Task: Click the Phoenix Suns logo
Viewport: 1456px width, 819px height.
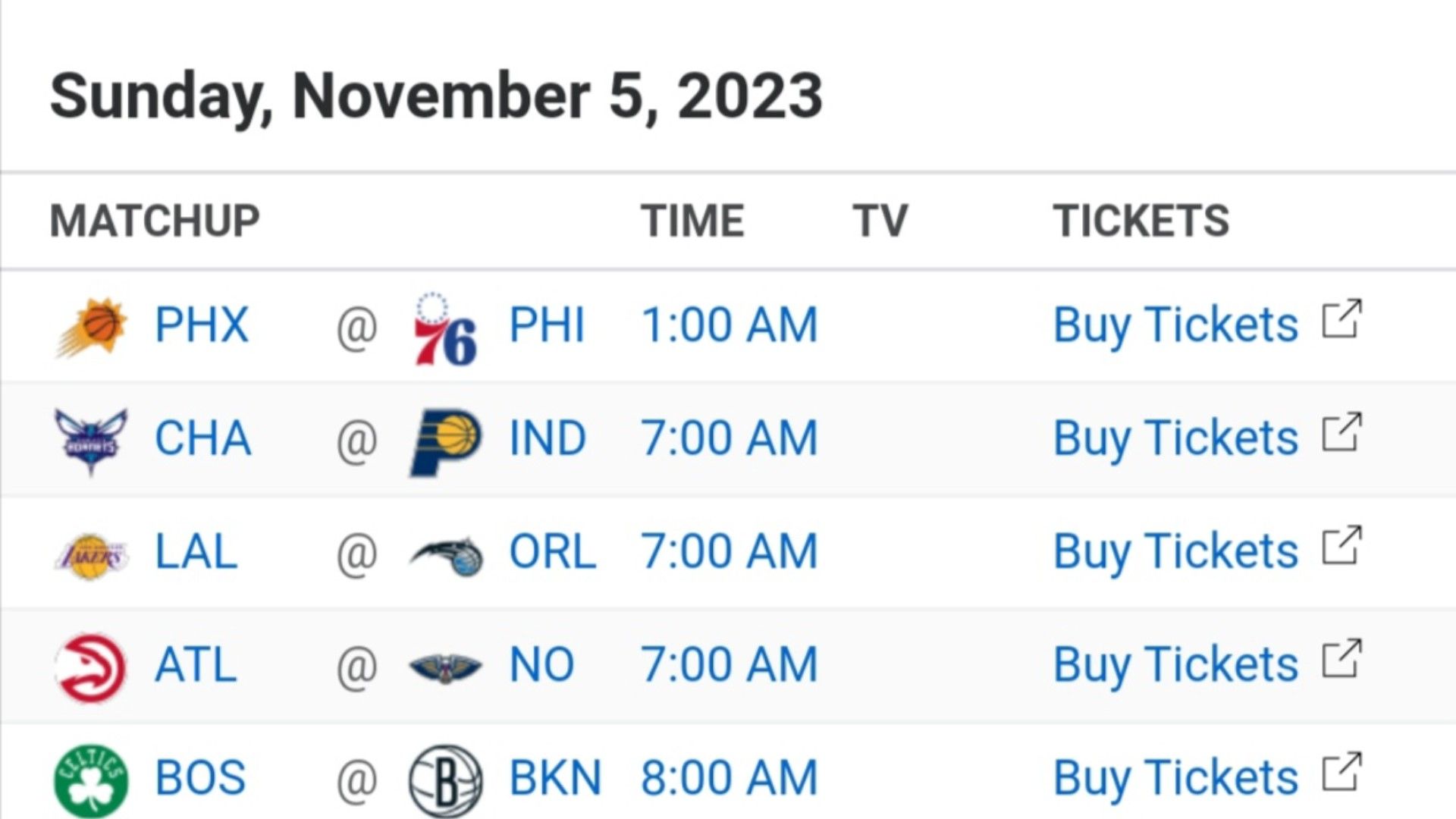Action: tap(92, 327)
